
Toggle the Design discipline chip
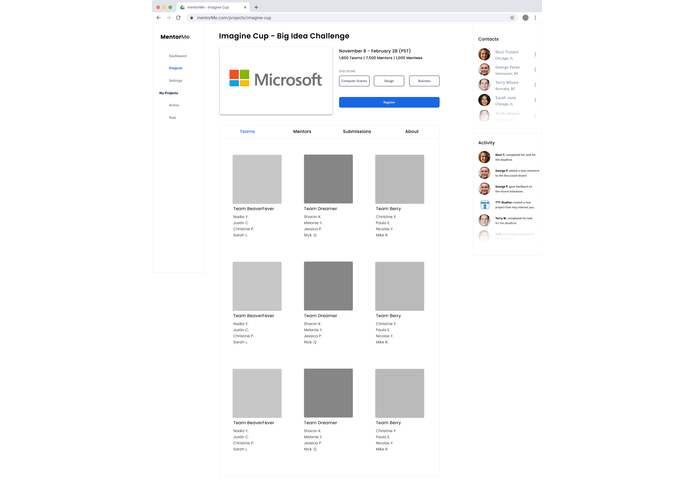(x=389, y=81)
